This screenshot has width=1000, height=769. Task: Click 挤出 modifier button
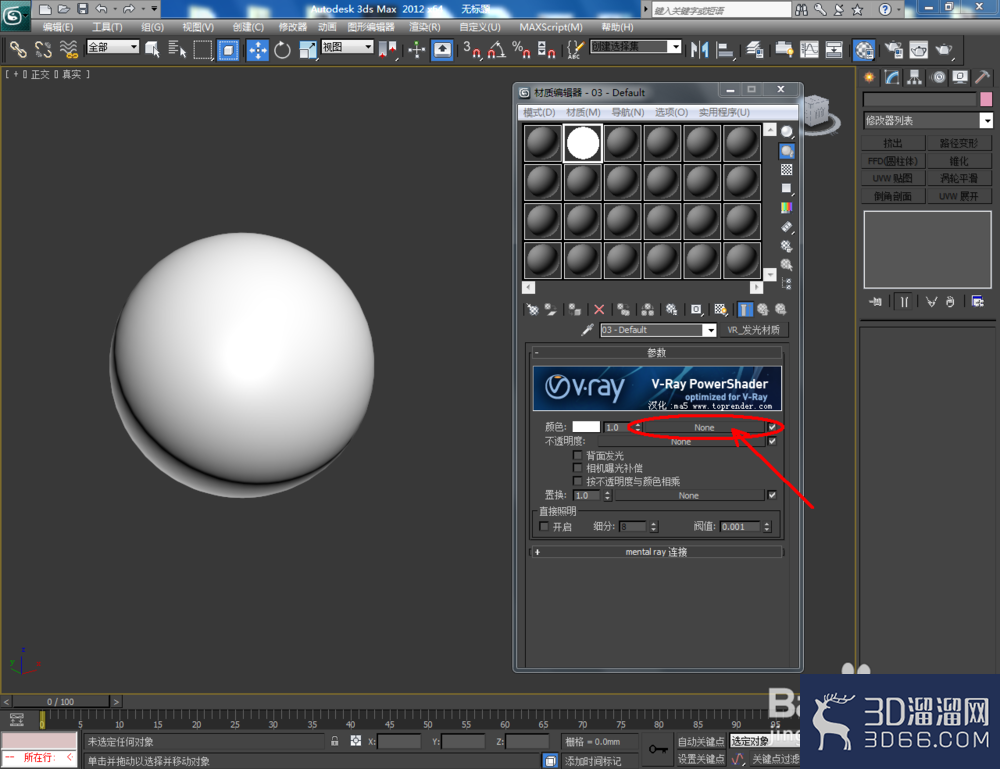(893, 143)
